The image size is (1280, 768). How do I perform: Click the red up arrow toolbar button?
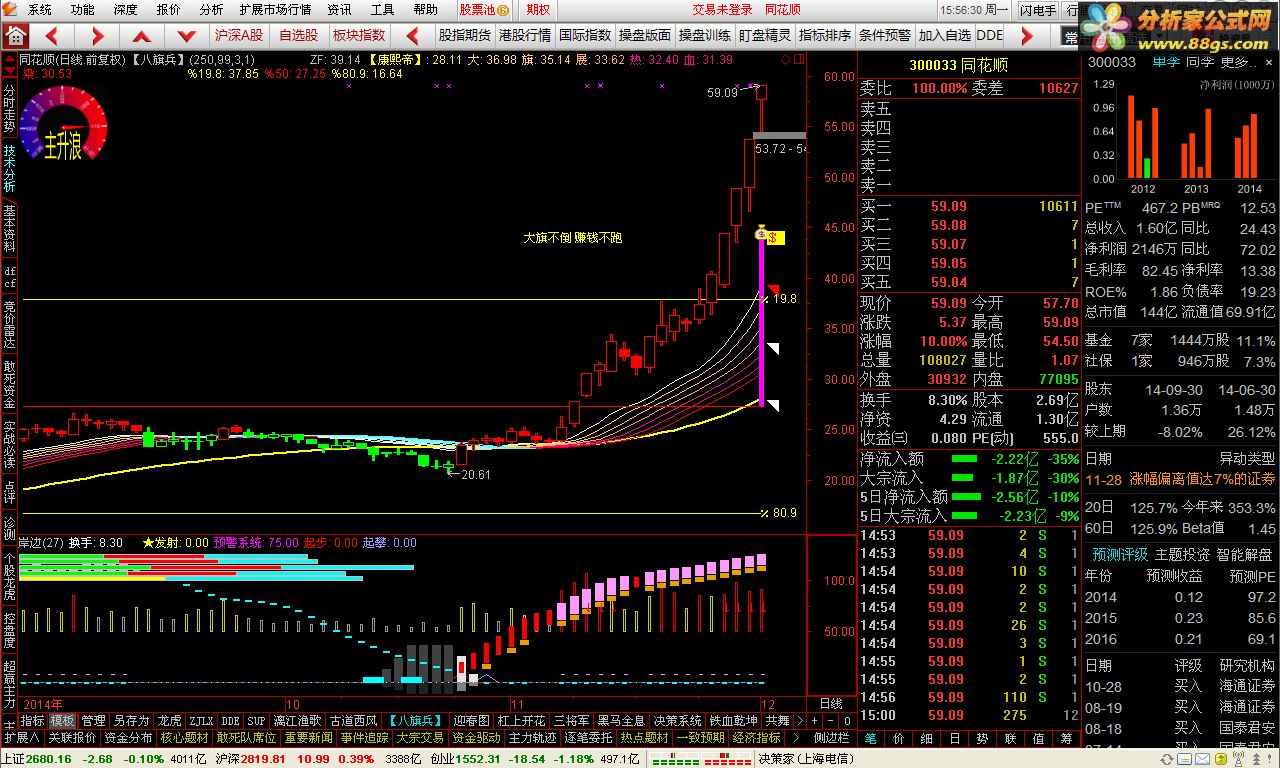141,35
